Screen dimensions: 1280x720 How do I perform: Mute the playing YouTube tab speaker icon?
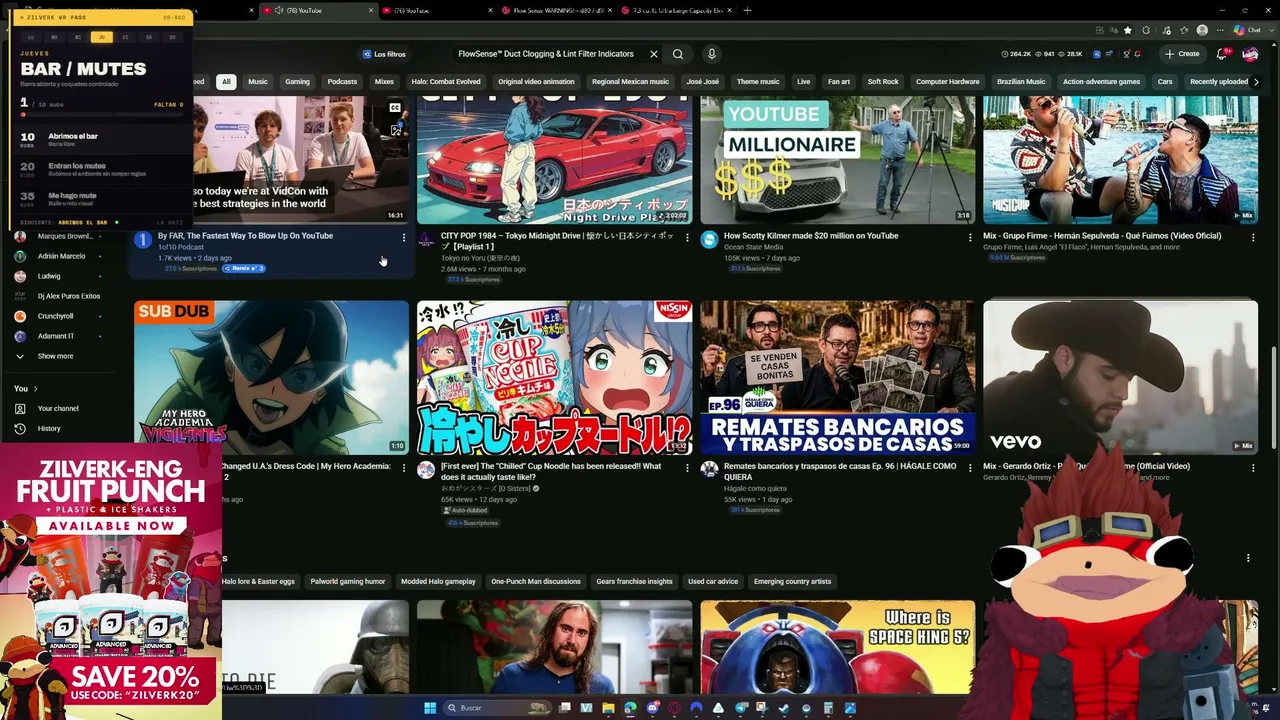coord(278,11)
